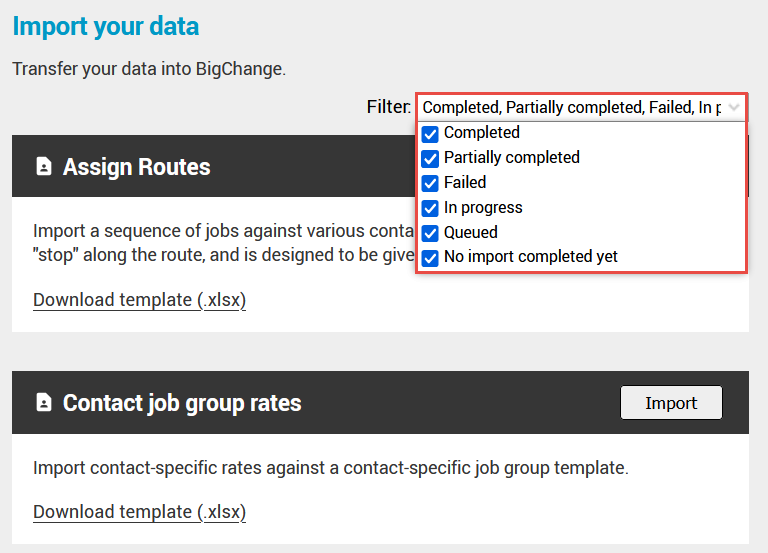Download the Assign Routes xlsx template
This screenshot has height=553, width=768.
coord(139,300)
